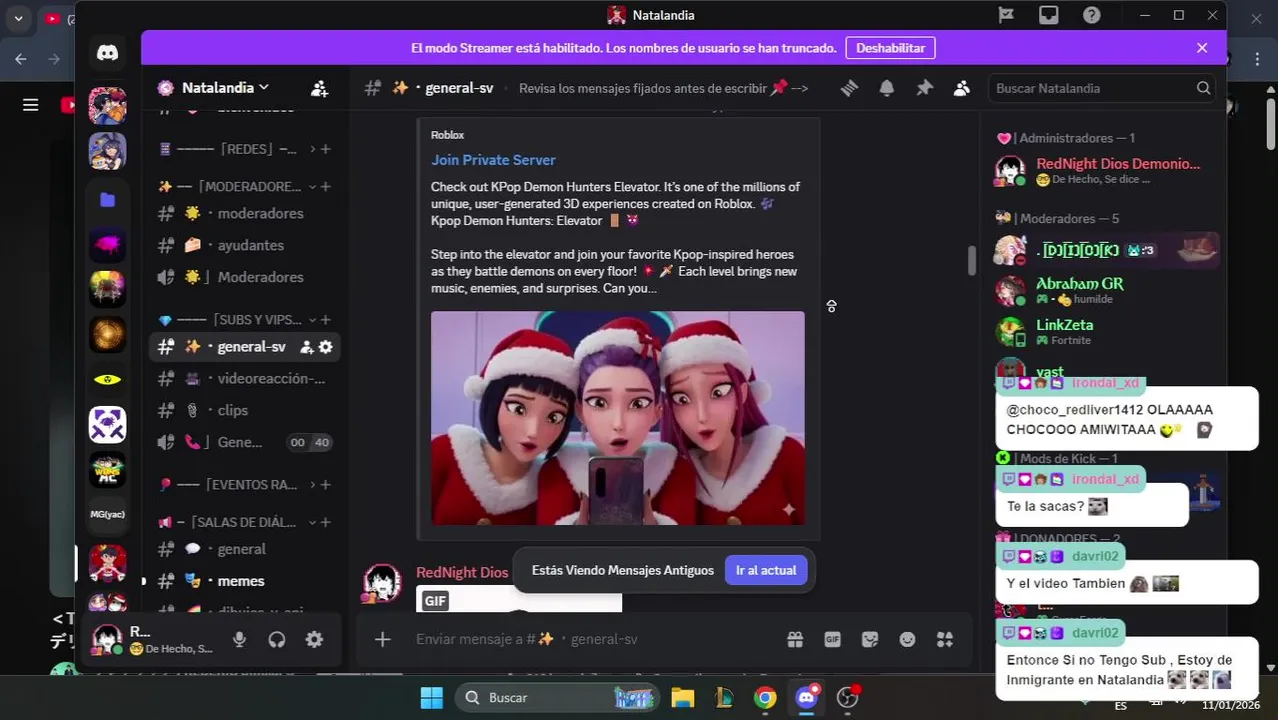Join the Gene... voice channel showing 00 40
Image resolution: width=1278 pixels, height=720 pixels.
pyautogui.click(x=245, y=442)
